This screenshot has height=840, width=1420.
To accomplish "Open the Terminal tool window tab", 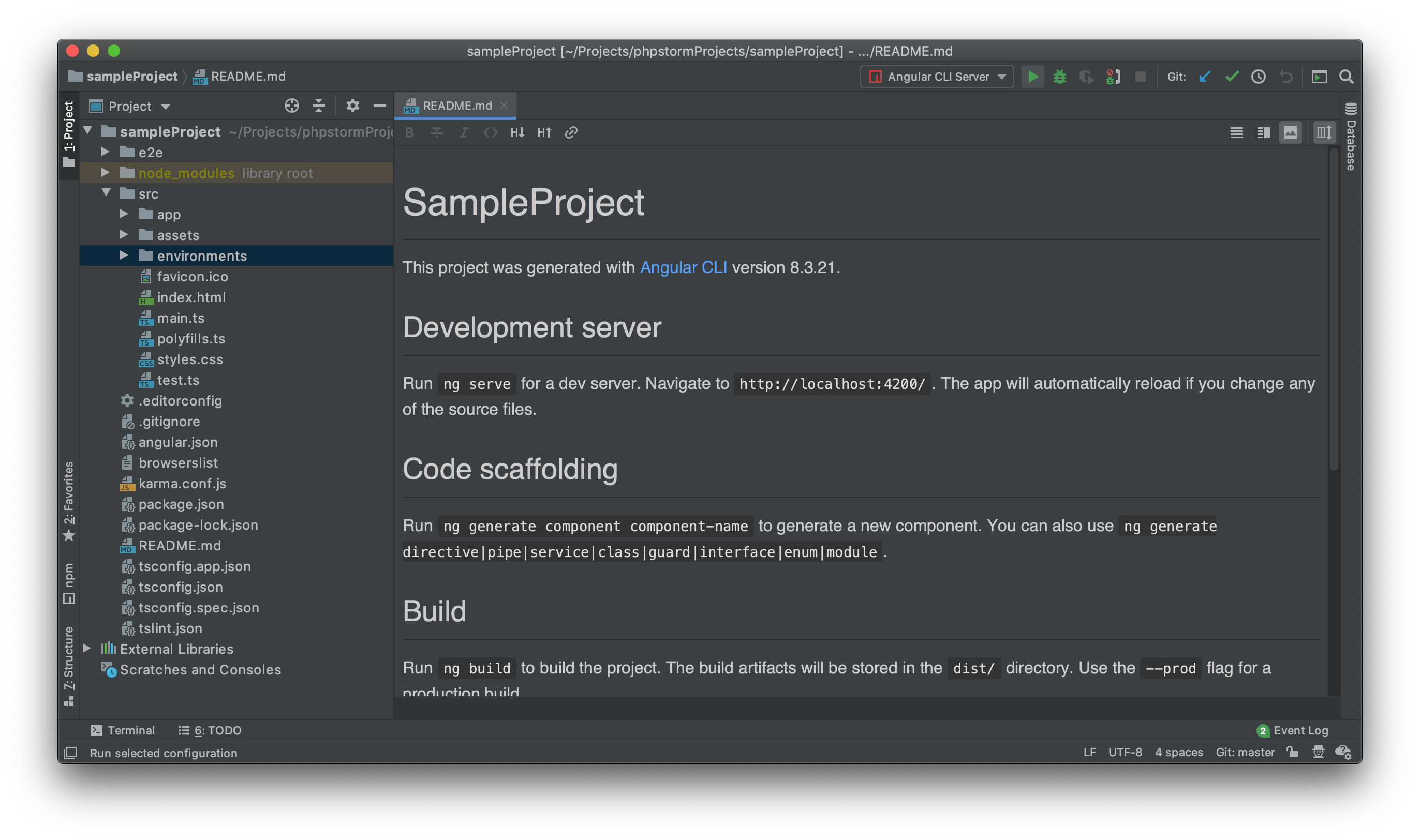I will (x=123, y=730).
